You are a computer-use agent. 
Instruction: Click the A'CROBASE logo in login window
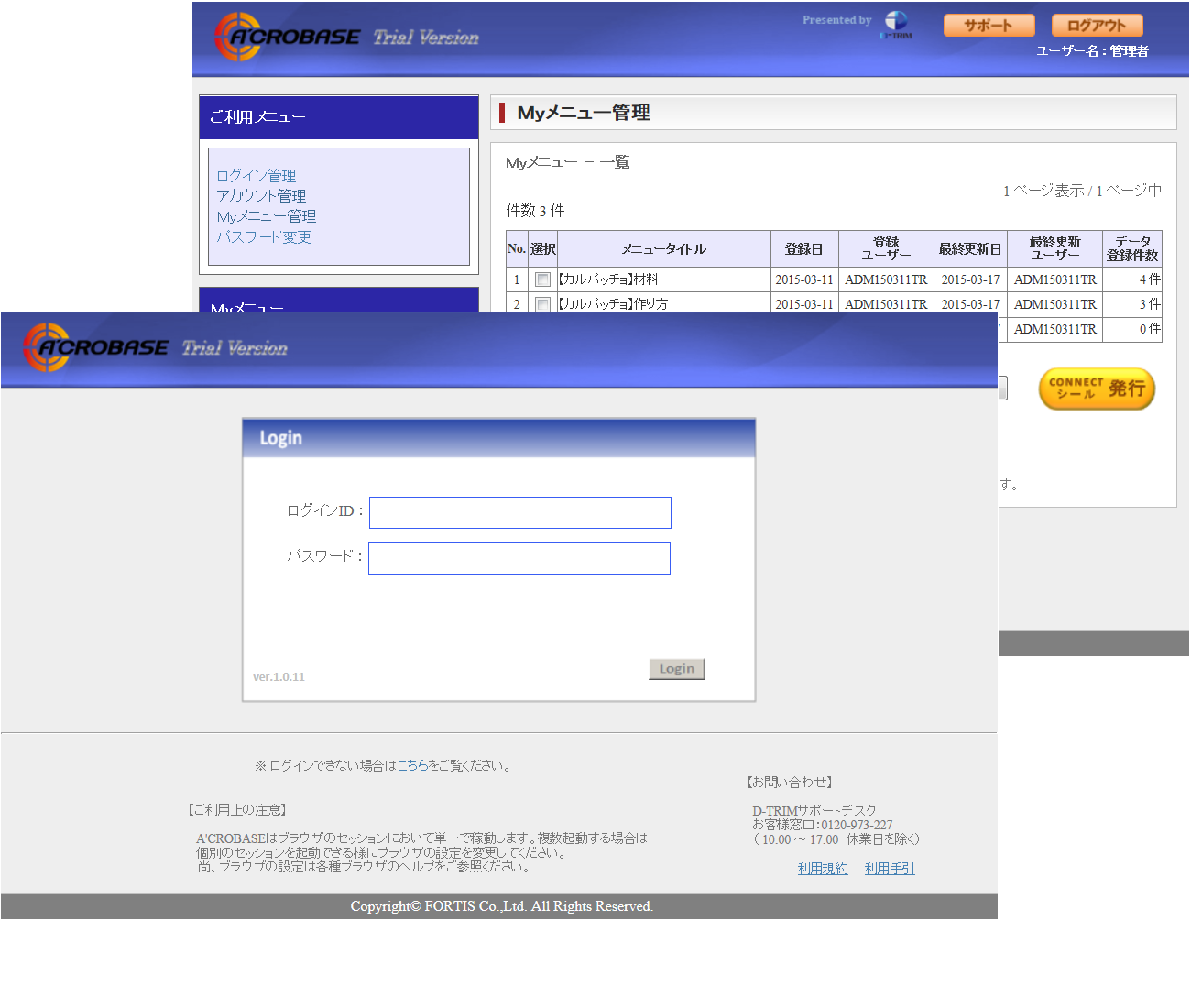coord(96,347)
